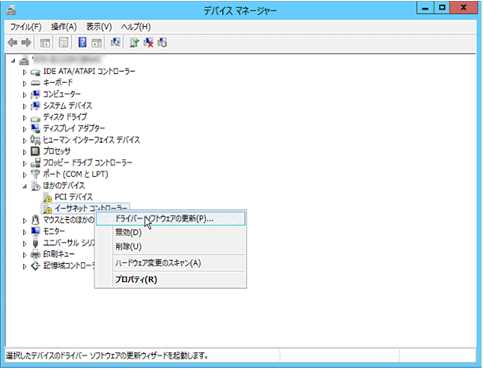Viewport: 484px width, 369px height.
Task: Click the show/hide console tree toolbar icon
Action: click(45, 43)
